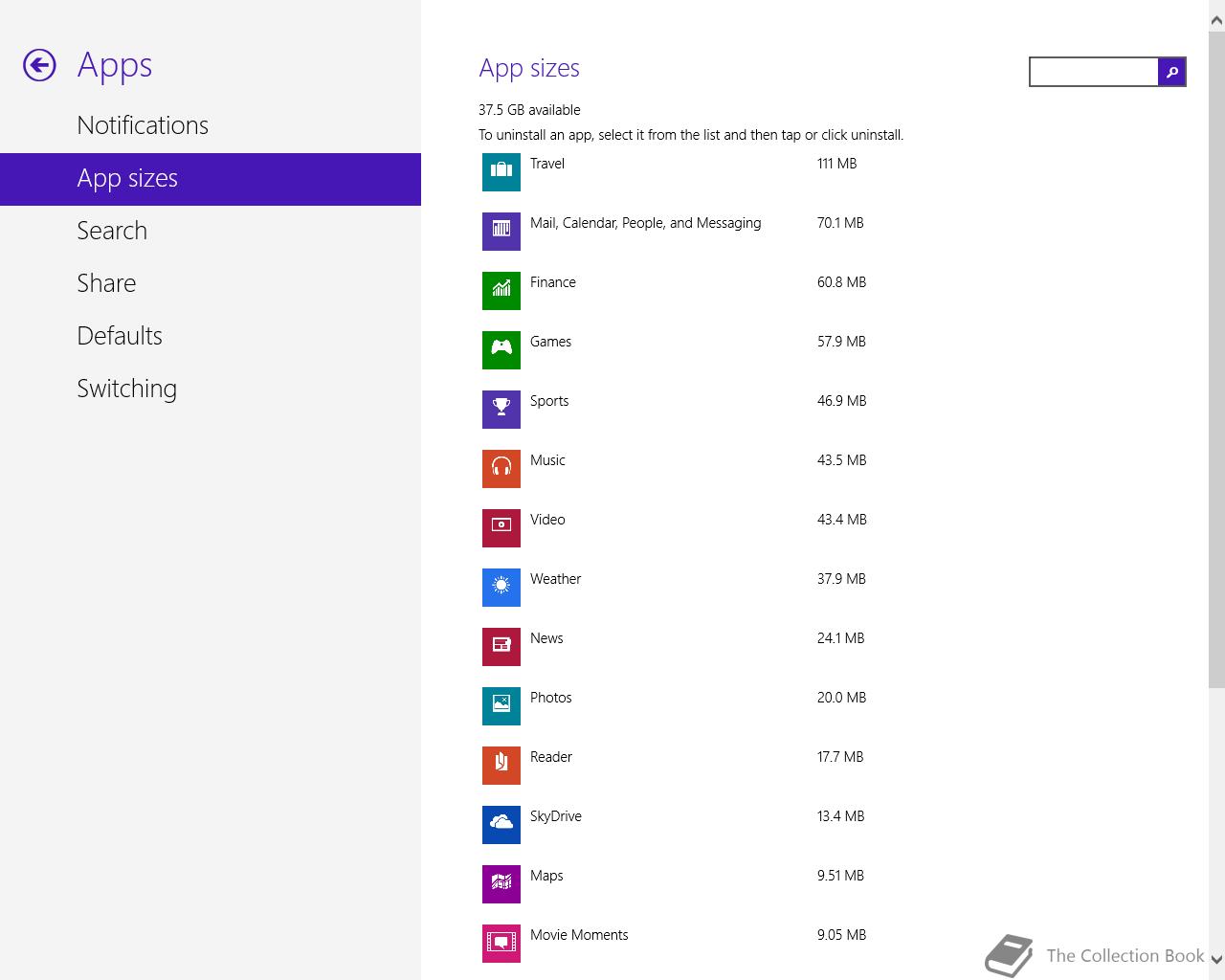Viewport: 1225px width, 980px height.
Task: Click the 17.7 MB size value
Action: pyautogui.click(x=840, y=757)
